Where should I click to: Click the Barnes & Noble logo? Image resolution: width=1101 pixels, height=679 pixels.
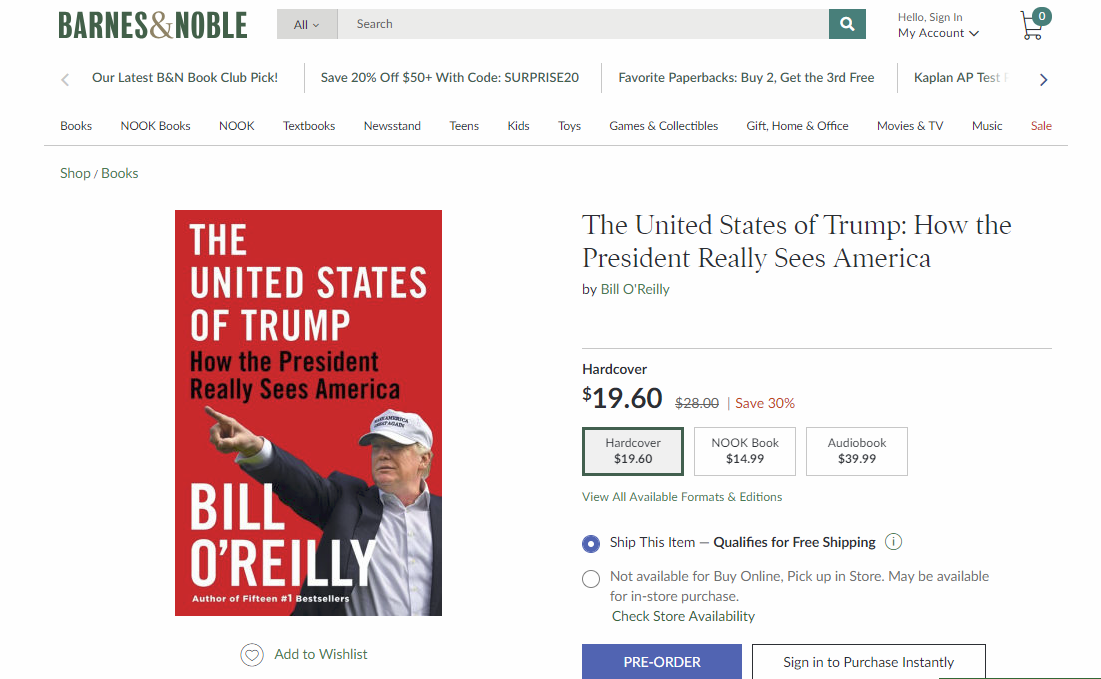coord(153,25)
